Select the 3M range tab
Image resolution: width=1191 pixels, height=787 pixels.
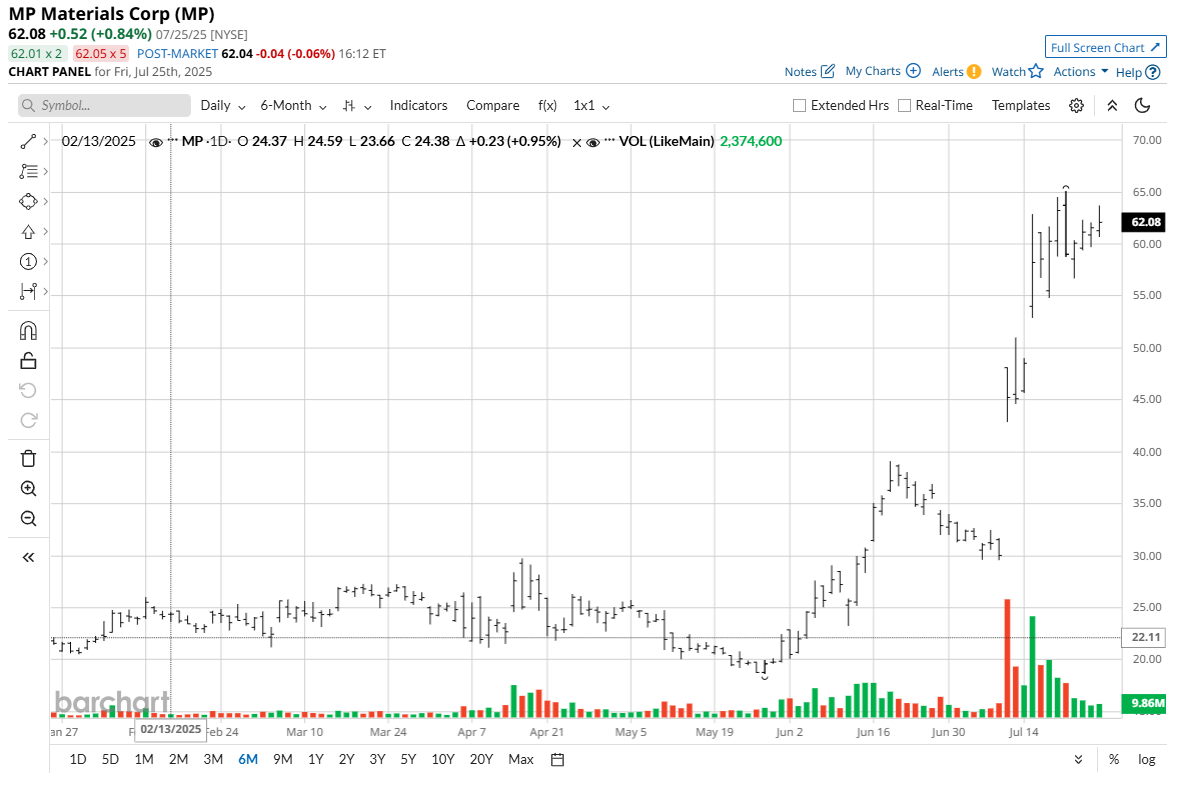point(213,760)
